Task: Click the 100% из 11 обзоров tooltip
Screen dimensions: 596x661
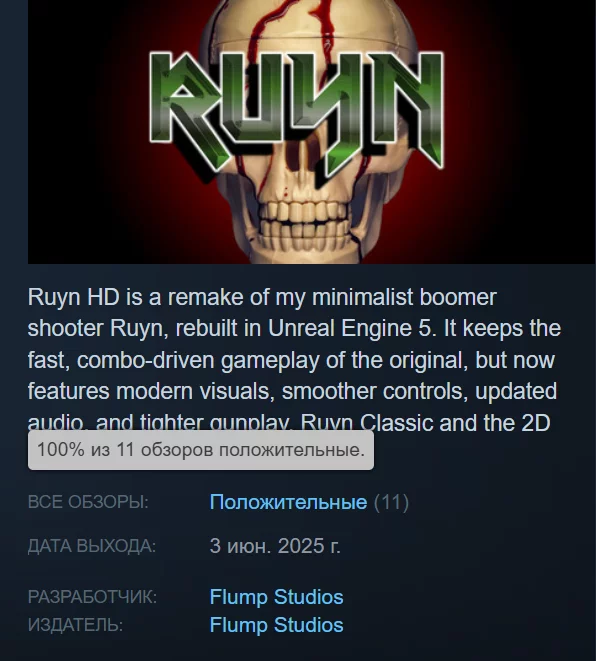Action: pos(201,450)
